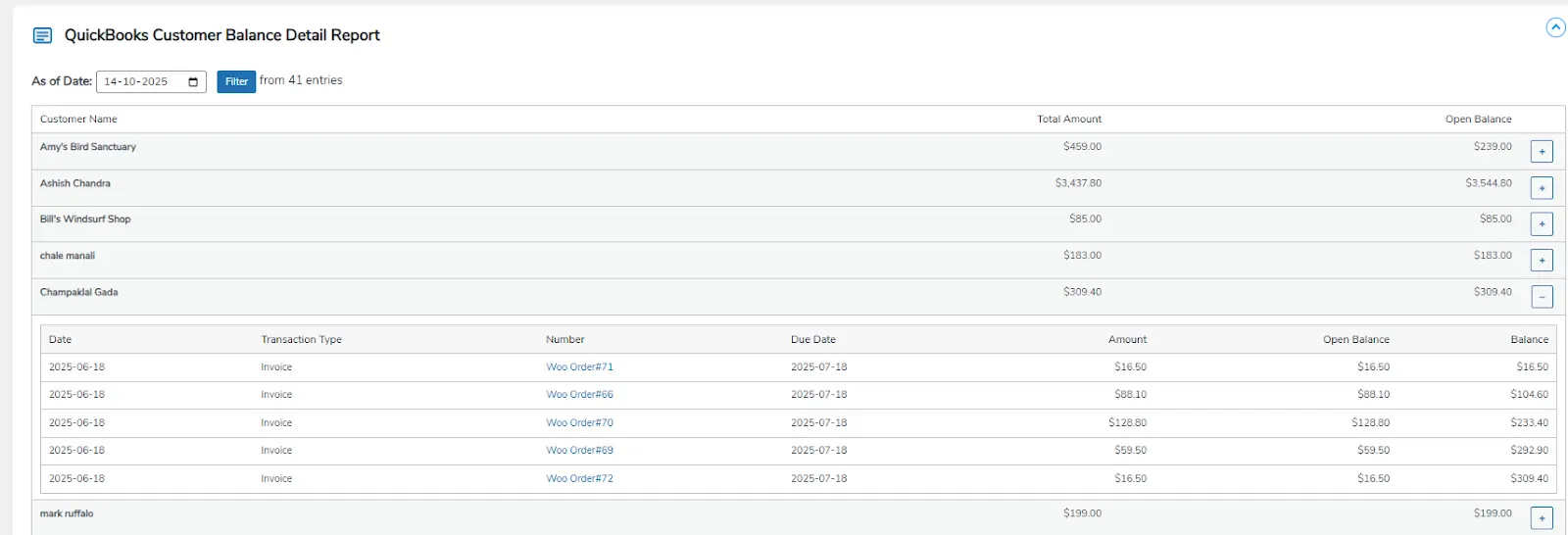Expand Bill's Windsurf Shop row

click(1542, 224)
